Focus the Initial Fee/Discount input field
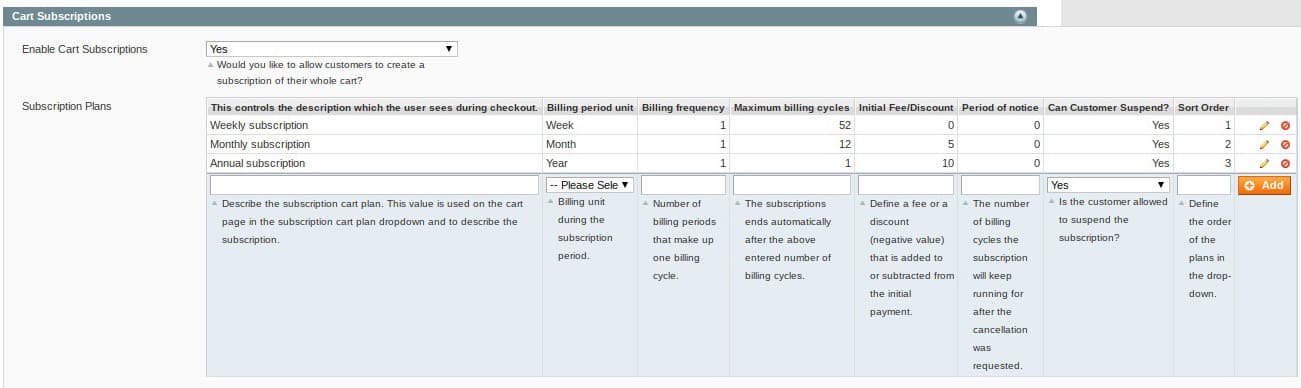Viewport: 1301px width, 388px height. [x=906, y=185]
